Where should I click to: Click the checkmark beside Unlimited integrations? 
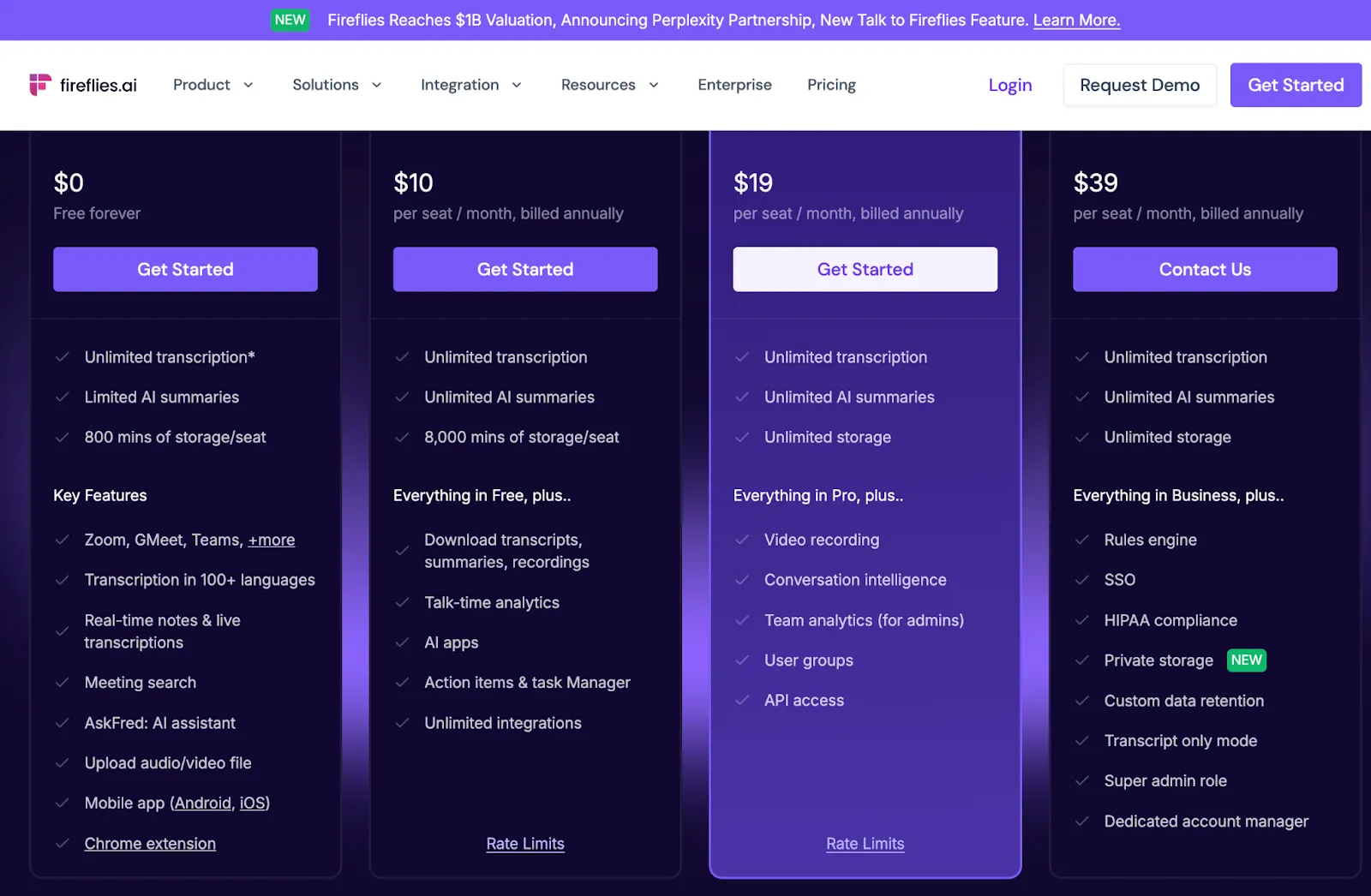coord(402,723)
